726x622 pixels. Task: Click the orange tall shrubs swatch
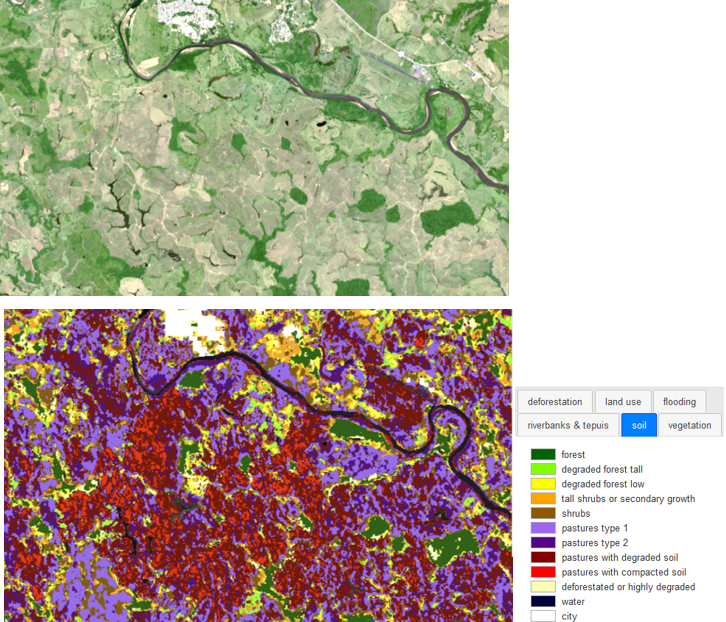(x=543, y=498)
